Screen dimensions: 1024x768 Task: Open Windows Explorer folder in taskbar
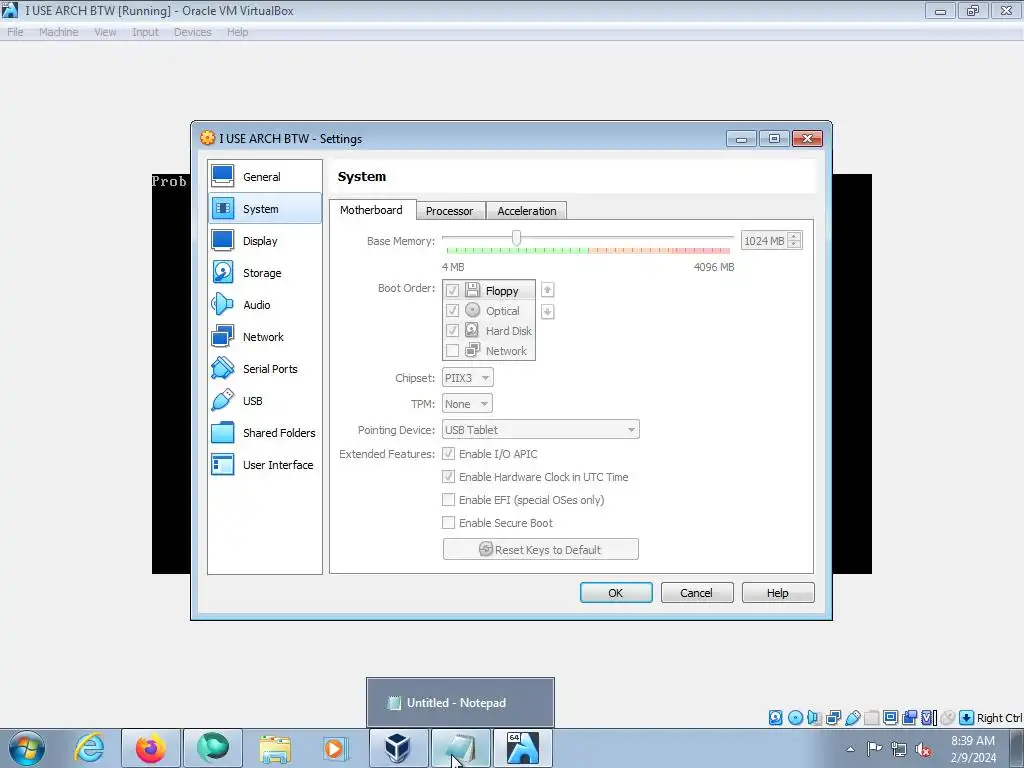click(x=275, y=748)
